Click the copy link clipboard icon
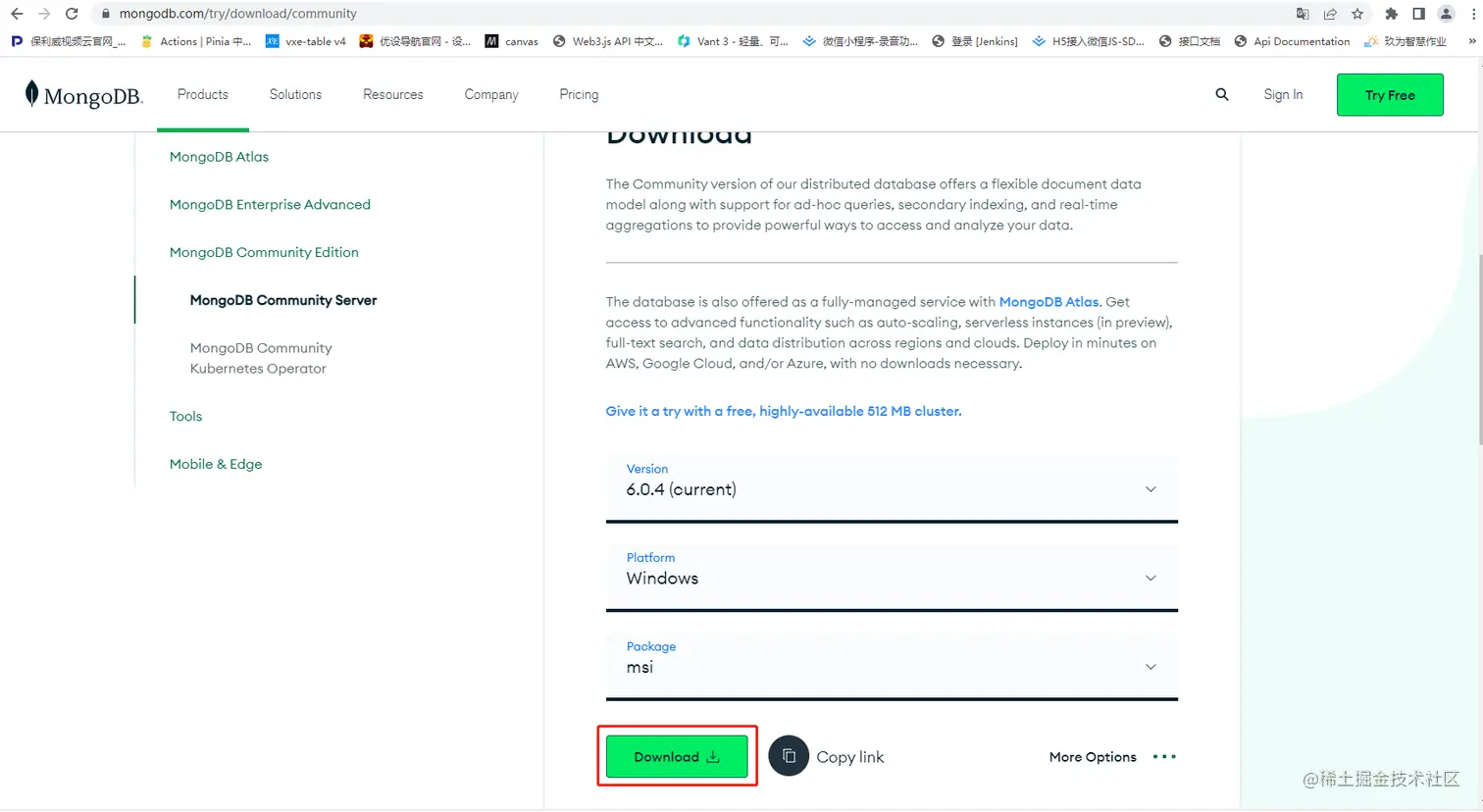This screenshot has width=1483, height=812. tap(789, 756)
